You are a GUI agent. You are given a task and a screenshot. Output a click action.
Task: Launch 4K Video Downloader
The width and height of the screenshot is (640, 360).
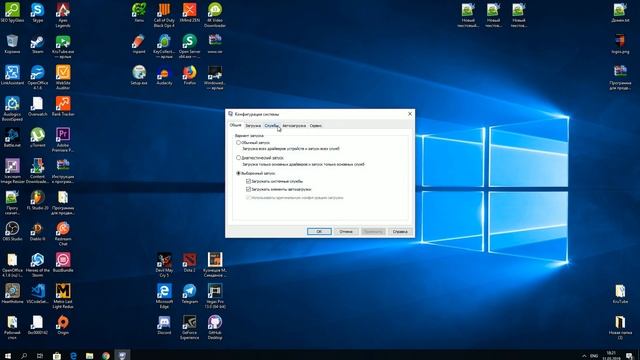(x=215, y=15)
